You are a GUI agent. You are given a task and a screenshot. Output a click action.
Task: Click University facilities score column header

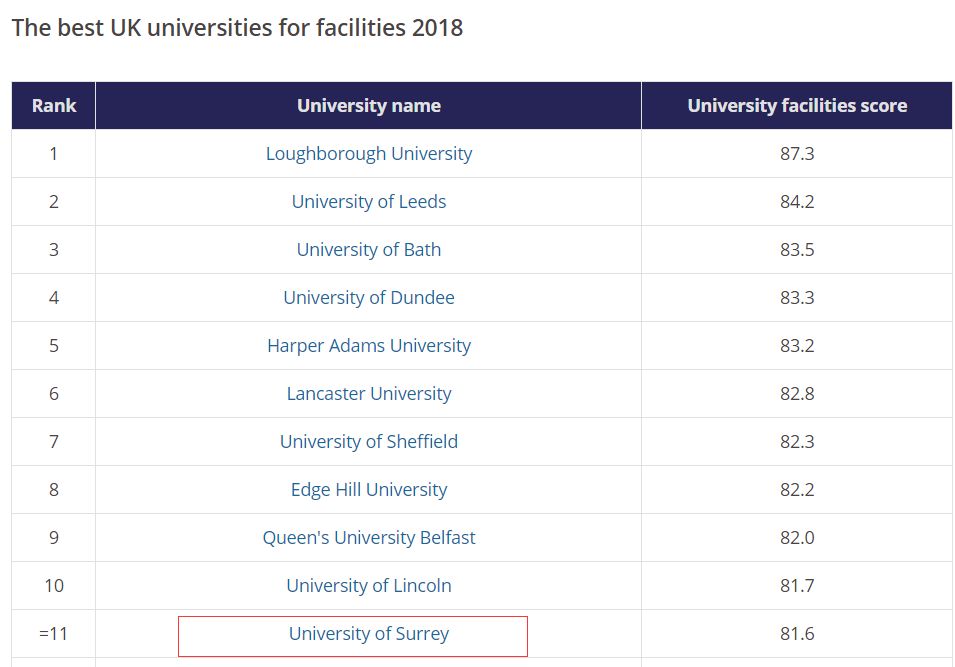797,106
